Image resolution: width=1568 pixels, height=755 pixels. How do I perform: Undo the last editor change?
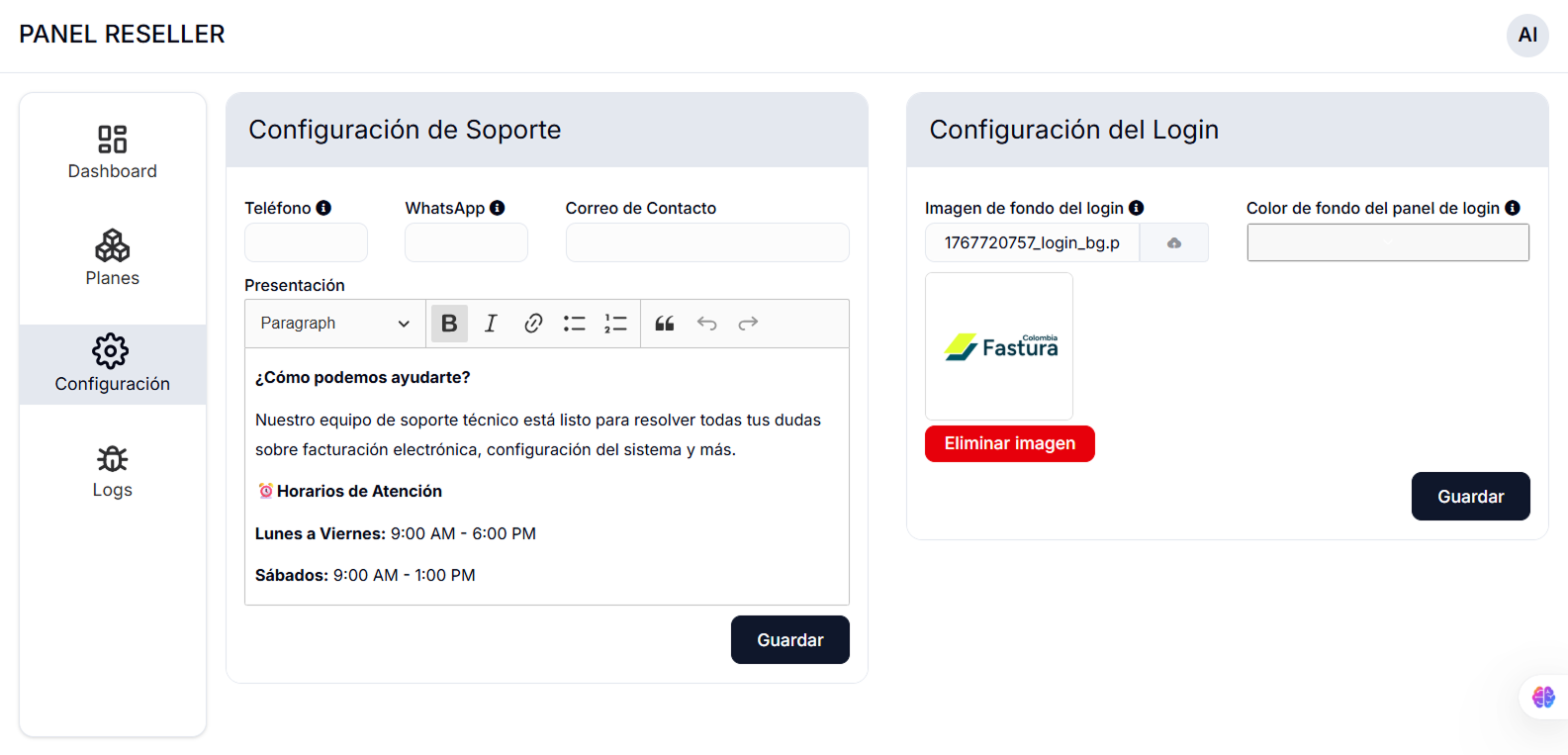(x=706, y=324)
